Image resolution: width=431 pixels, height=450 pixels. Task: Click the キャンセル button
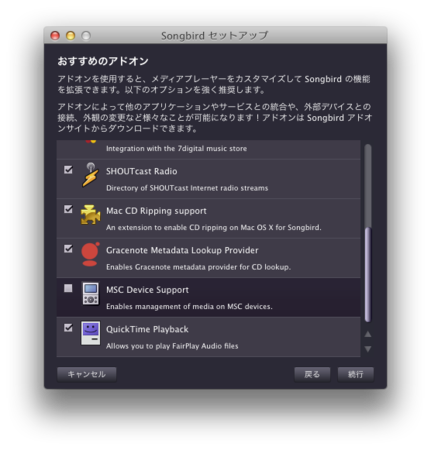pyautogui.click(x=87, y=374)
